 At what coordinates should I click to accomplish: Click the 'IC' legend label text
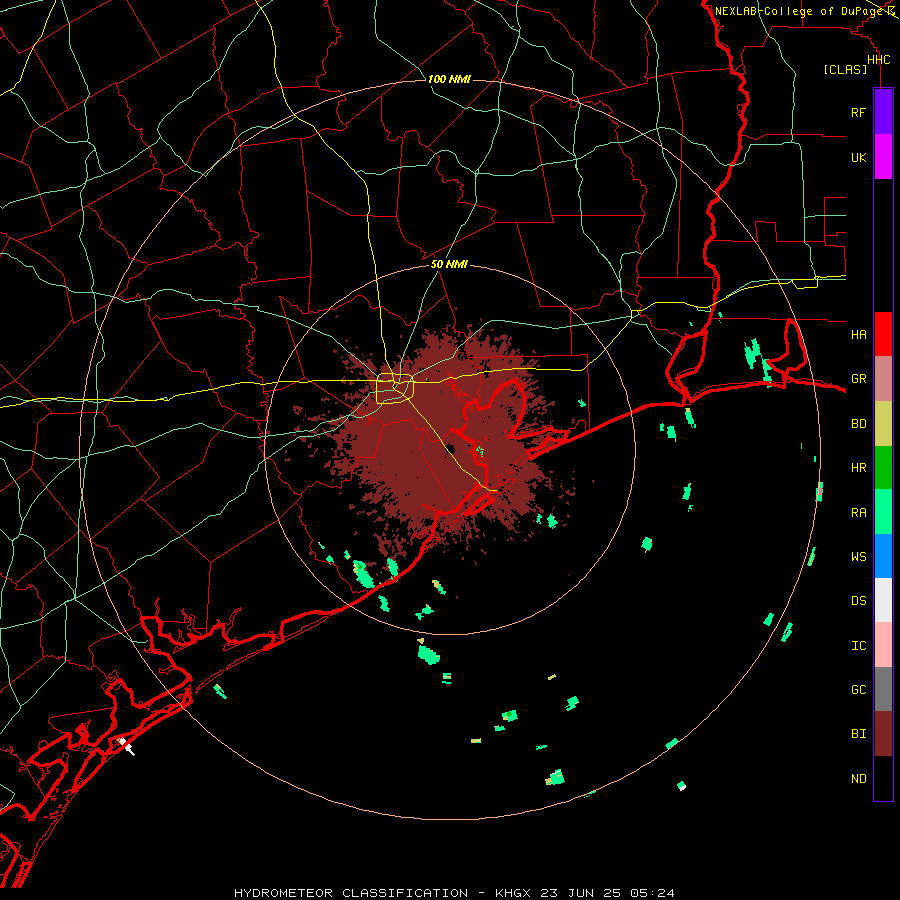(x=858, y=646)
